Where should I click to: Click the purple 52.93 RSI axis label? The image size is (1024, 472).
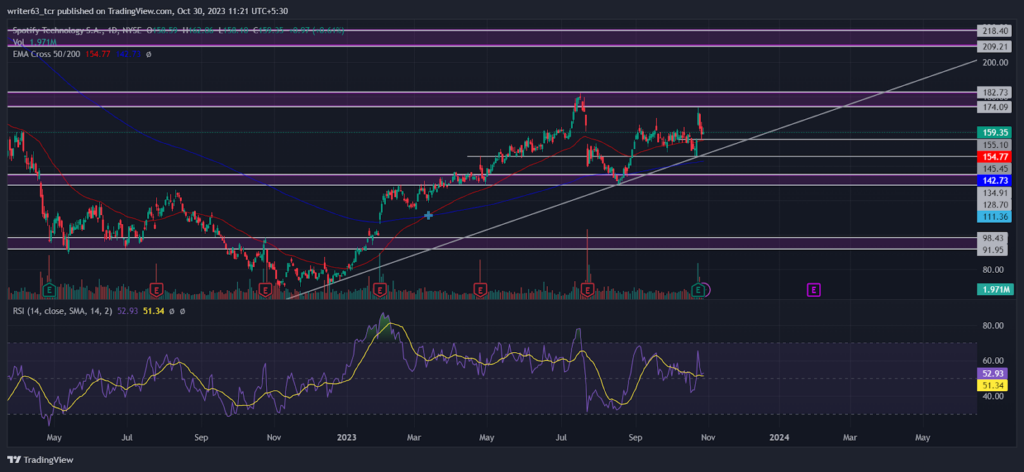point(995,373)
